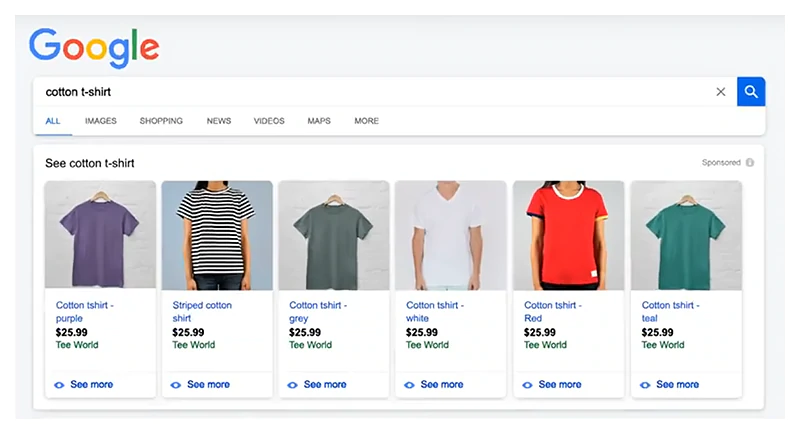Expand the More menu
Screen dimensions: 800x434
coord(366,121)
